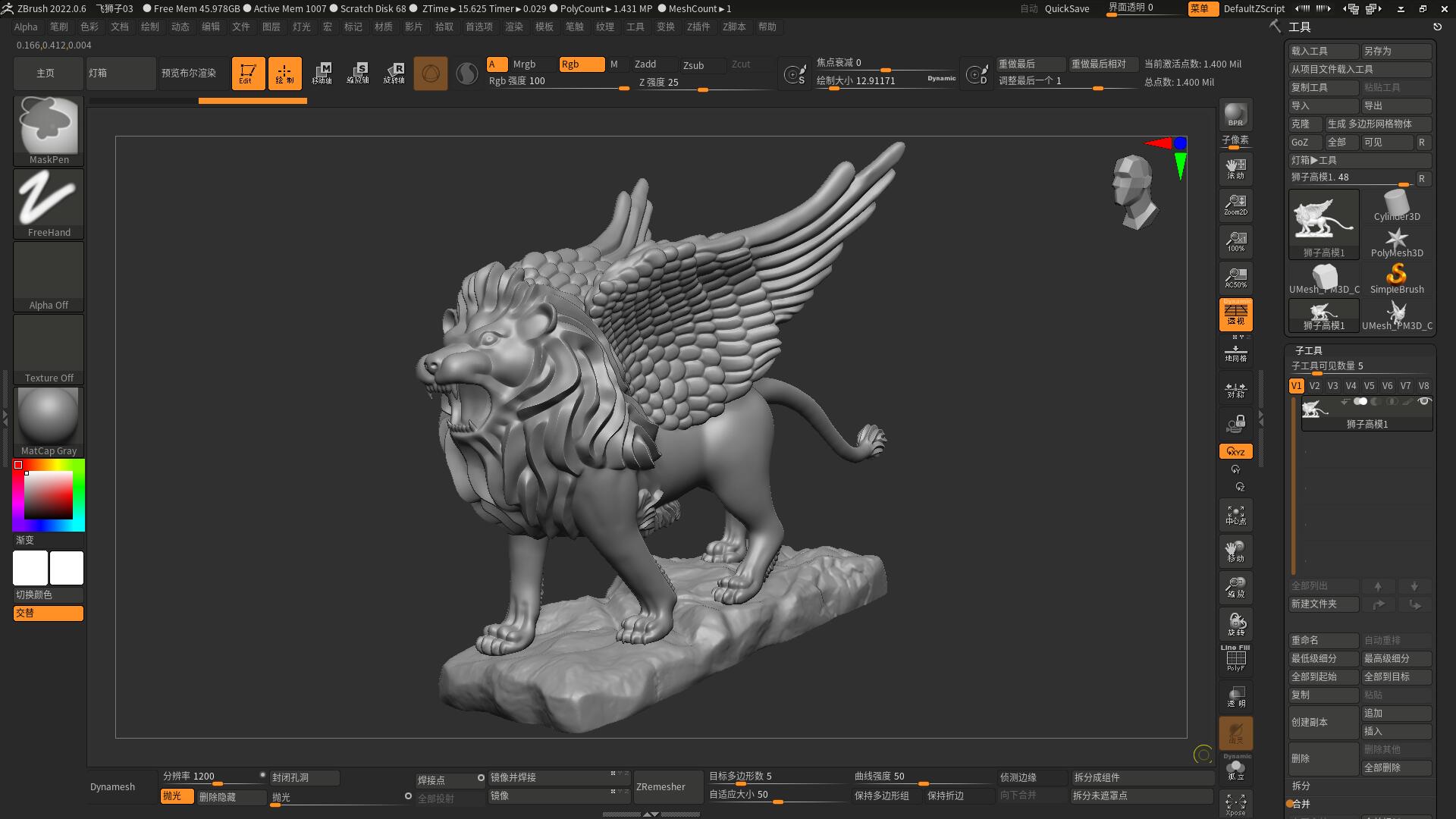Screen dimensions: 1456x819
Task: Enable the floor grid (地网格) icon
Action: 1235,353
